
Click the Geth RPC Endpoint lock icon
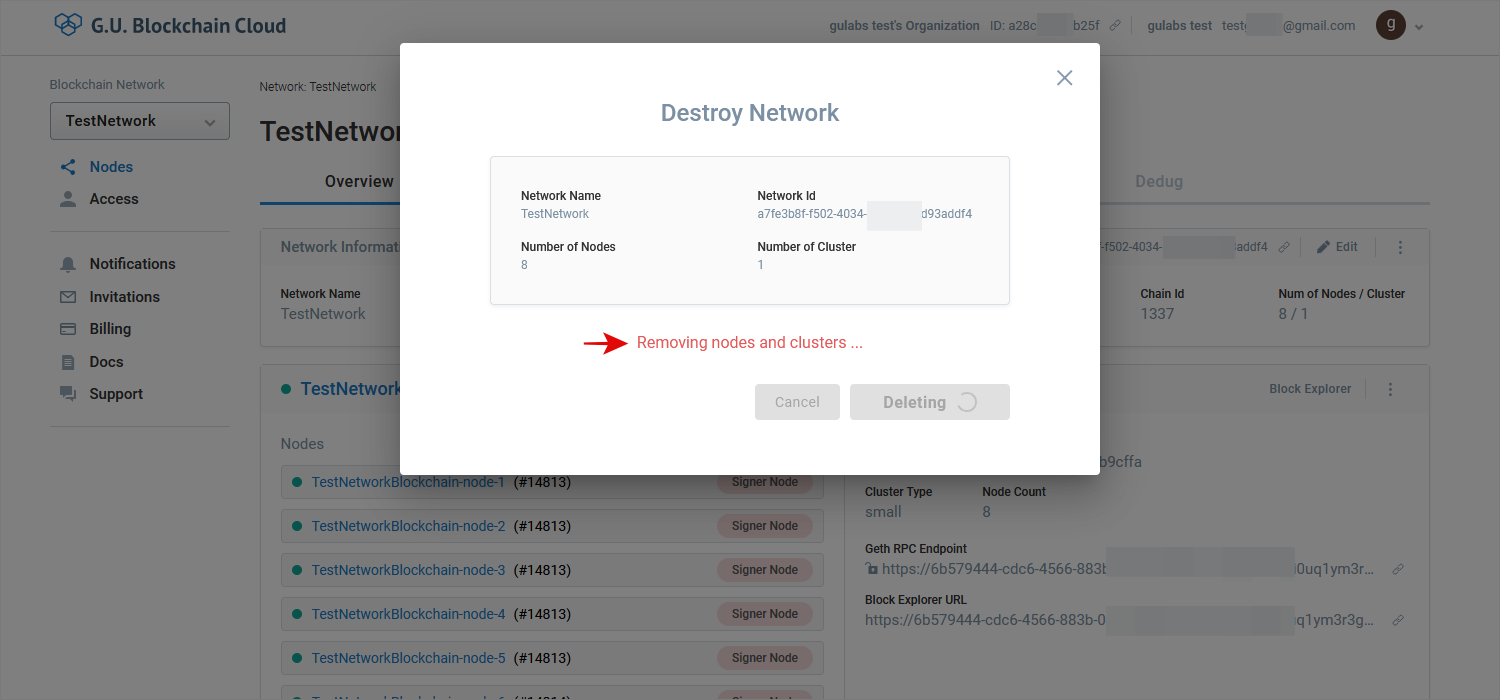tap(872, 569)
